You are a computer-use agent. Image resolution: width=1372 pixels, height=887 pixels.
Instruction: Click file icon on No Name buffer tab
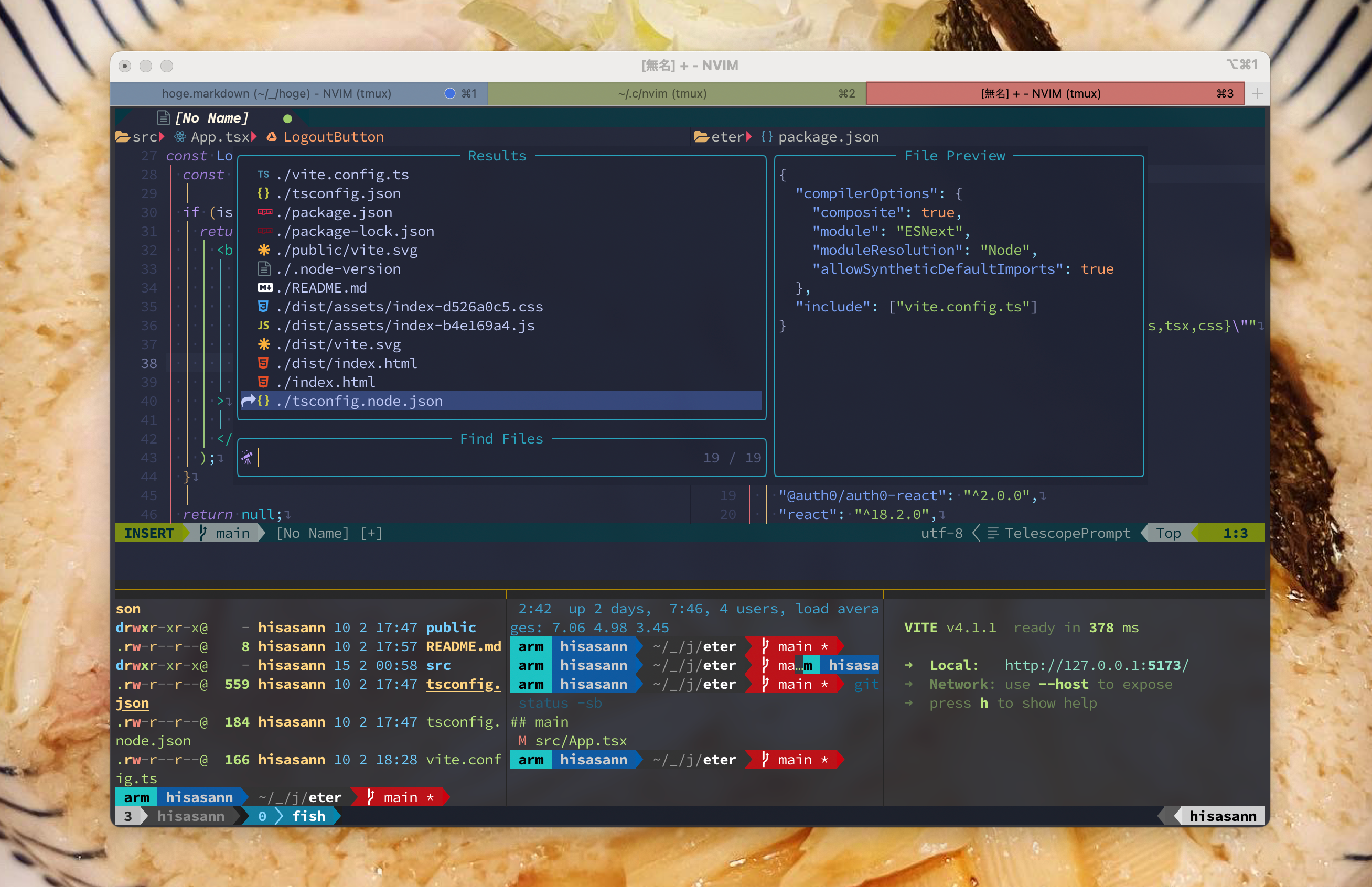click(x=164, y=118)
